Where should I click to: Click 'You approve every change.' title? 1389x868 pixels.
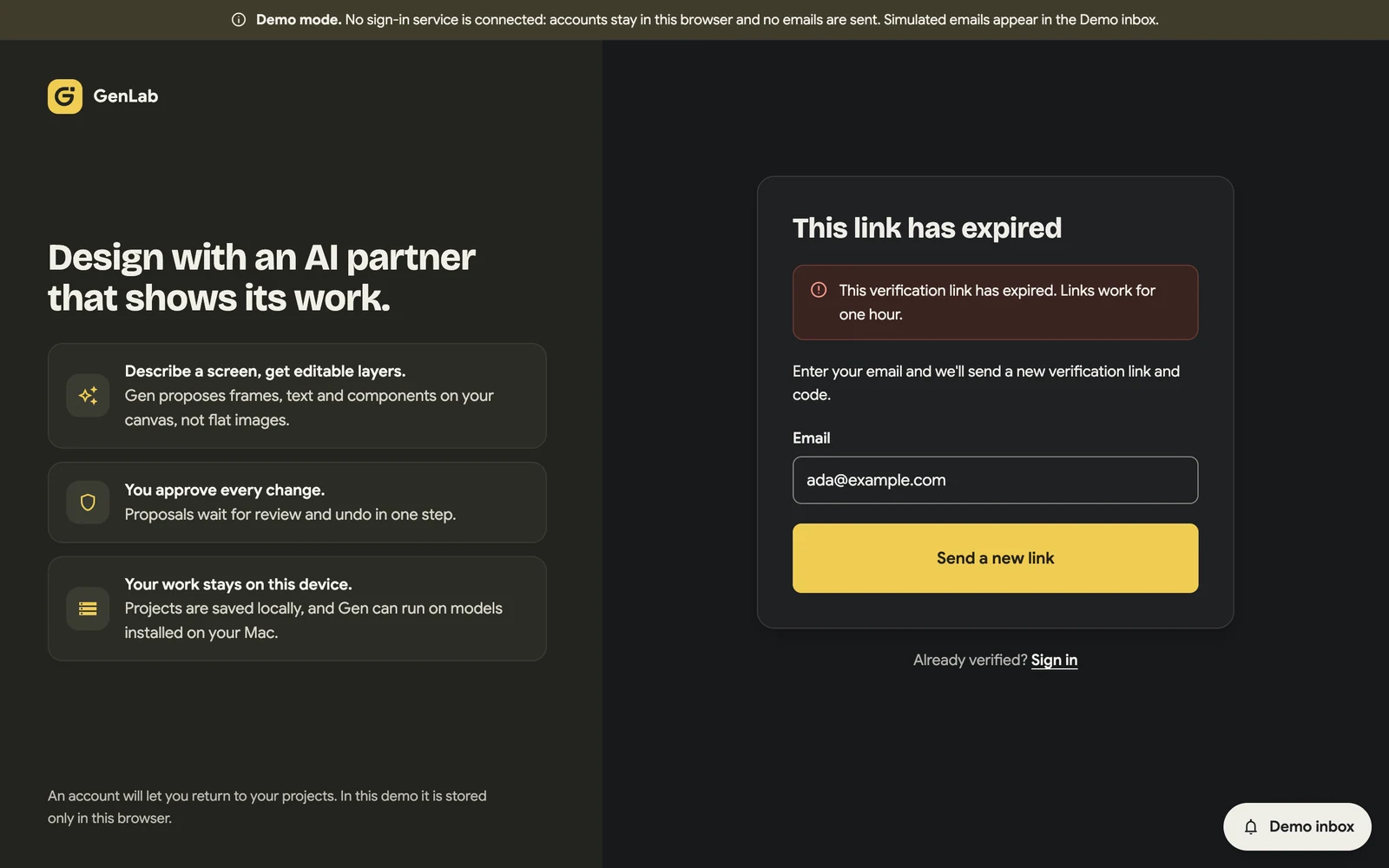point(225,490)
